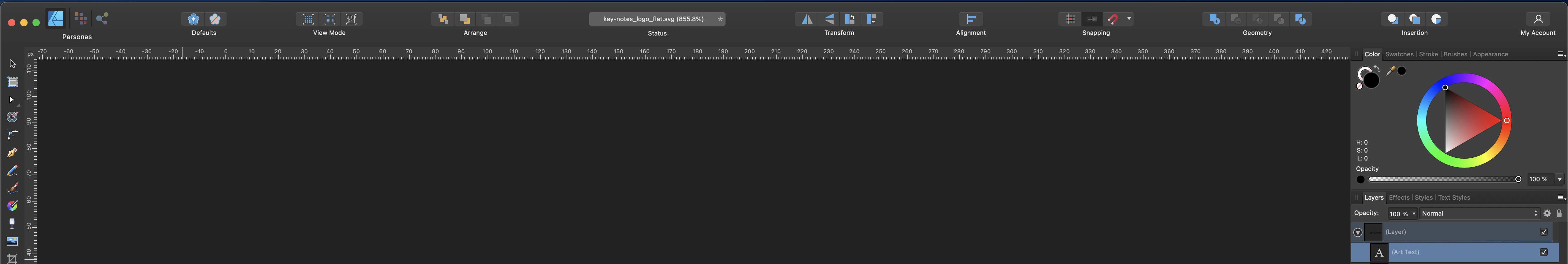The width and height of the screenshot is (1568, 264).
Task: Switch to the Styles tab
Action: [1423, 198]
